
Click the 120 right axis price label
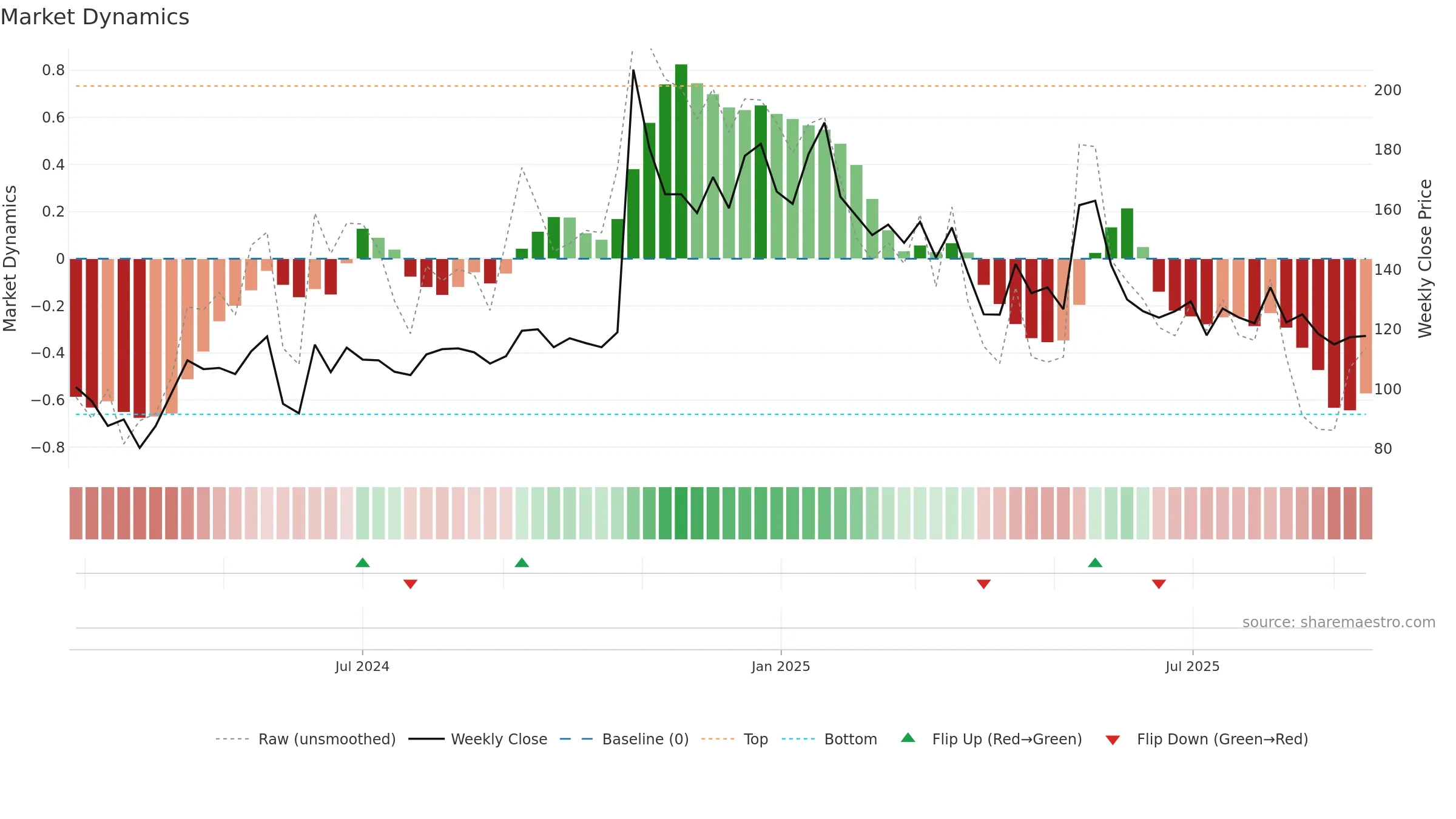pyautogui.click(x=1388, y=329)
